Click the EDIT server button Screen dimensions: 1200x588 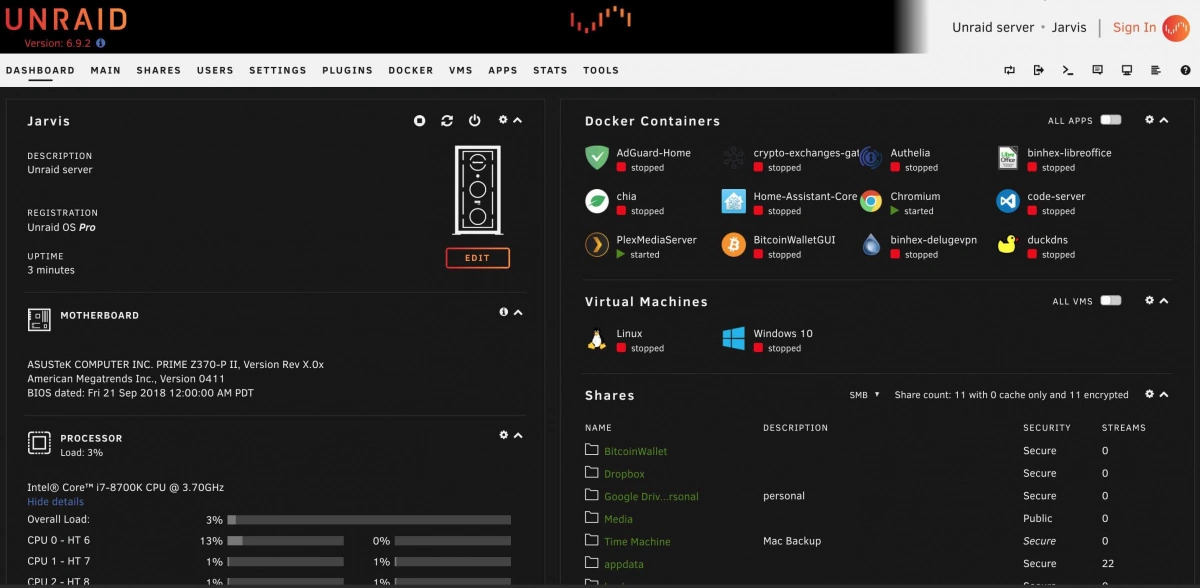[478, 258]
